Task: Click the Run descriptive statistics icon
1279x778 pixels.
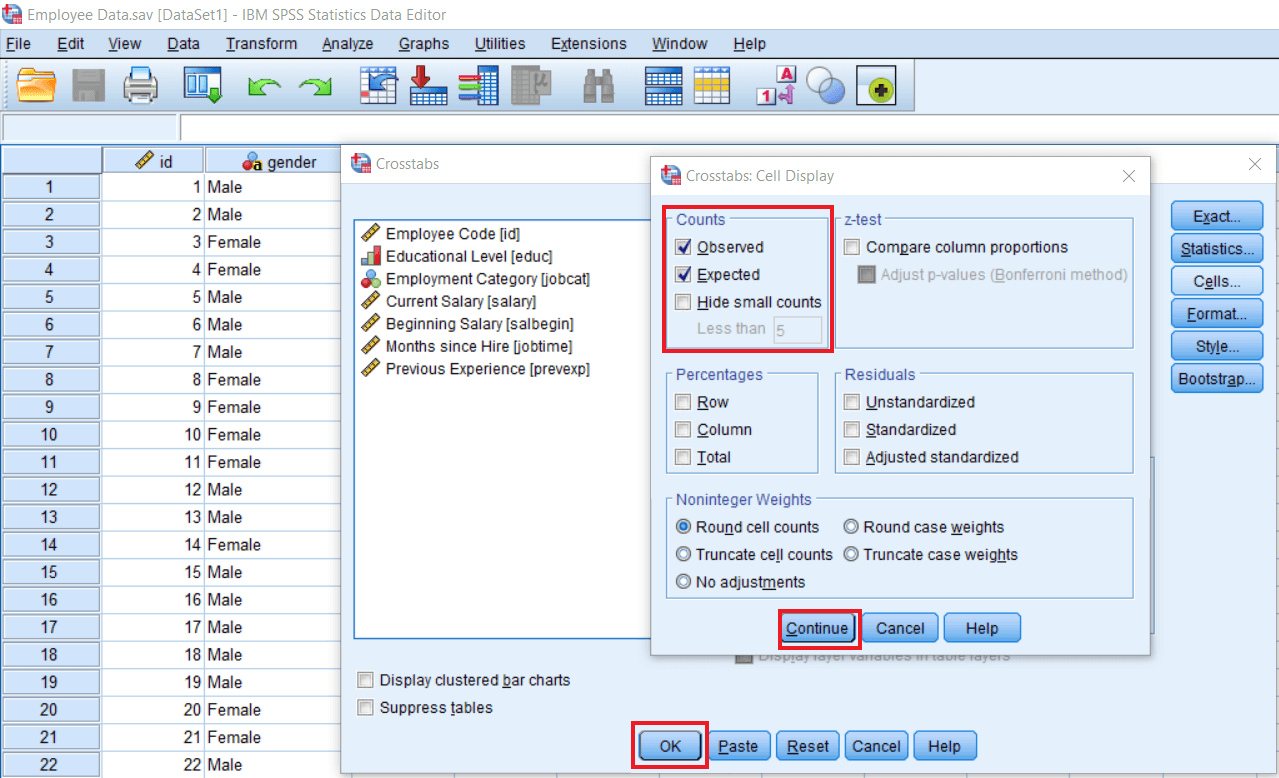Action: 531,86
